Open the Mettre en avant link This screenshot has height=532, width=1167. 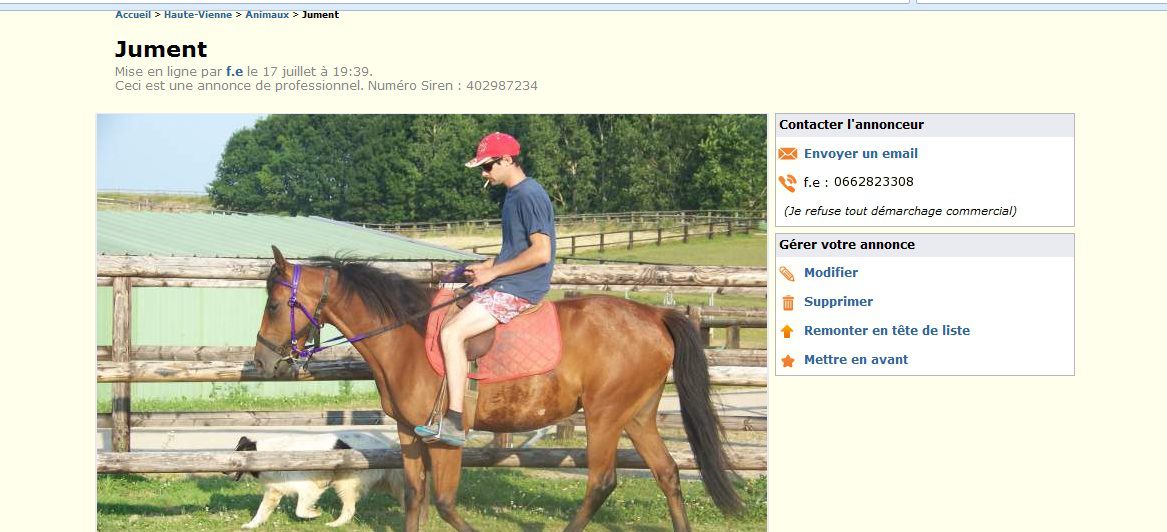pyautogui.click(x=856, y=359)
